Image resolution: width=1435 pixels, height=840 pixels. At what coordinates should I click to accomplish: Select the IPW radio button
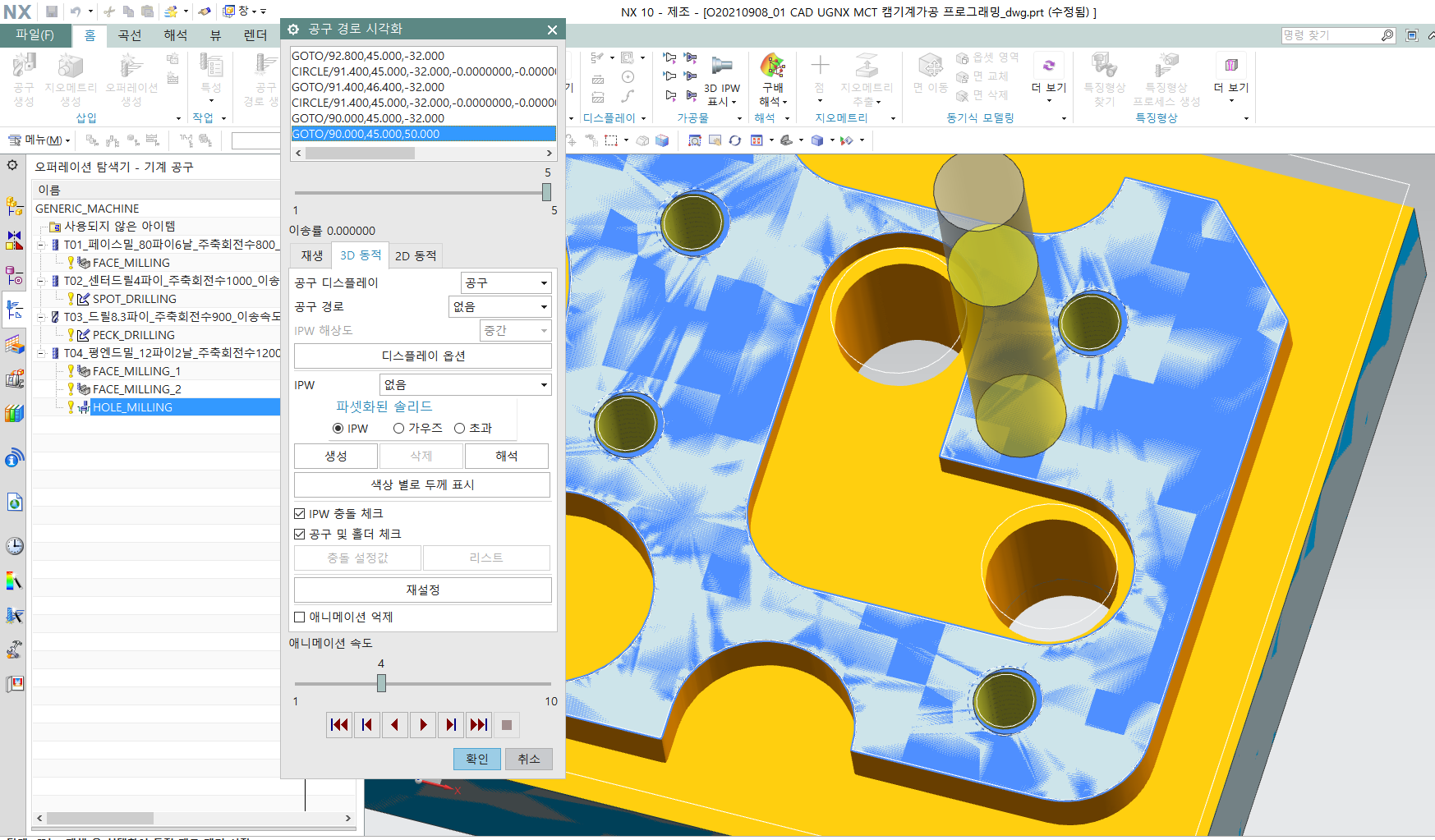pos(338,429)
